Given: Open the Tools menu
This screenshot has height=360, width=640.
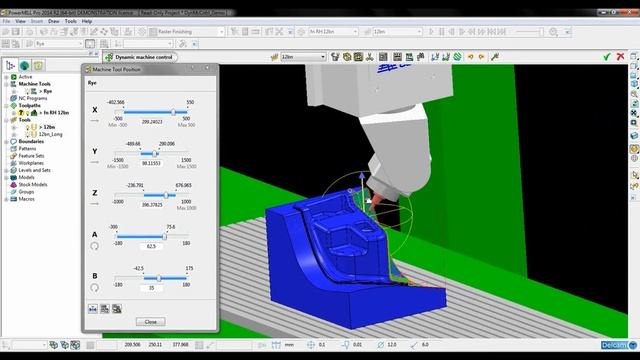Looking at the screenshot, I should (71, 21).
